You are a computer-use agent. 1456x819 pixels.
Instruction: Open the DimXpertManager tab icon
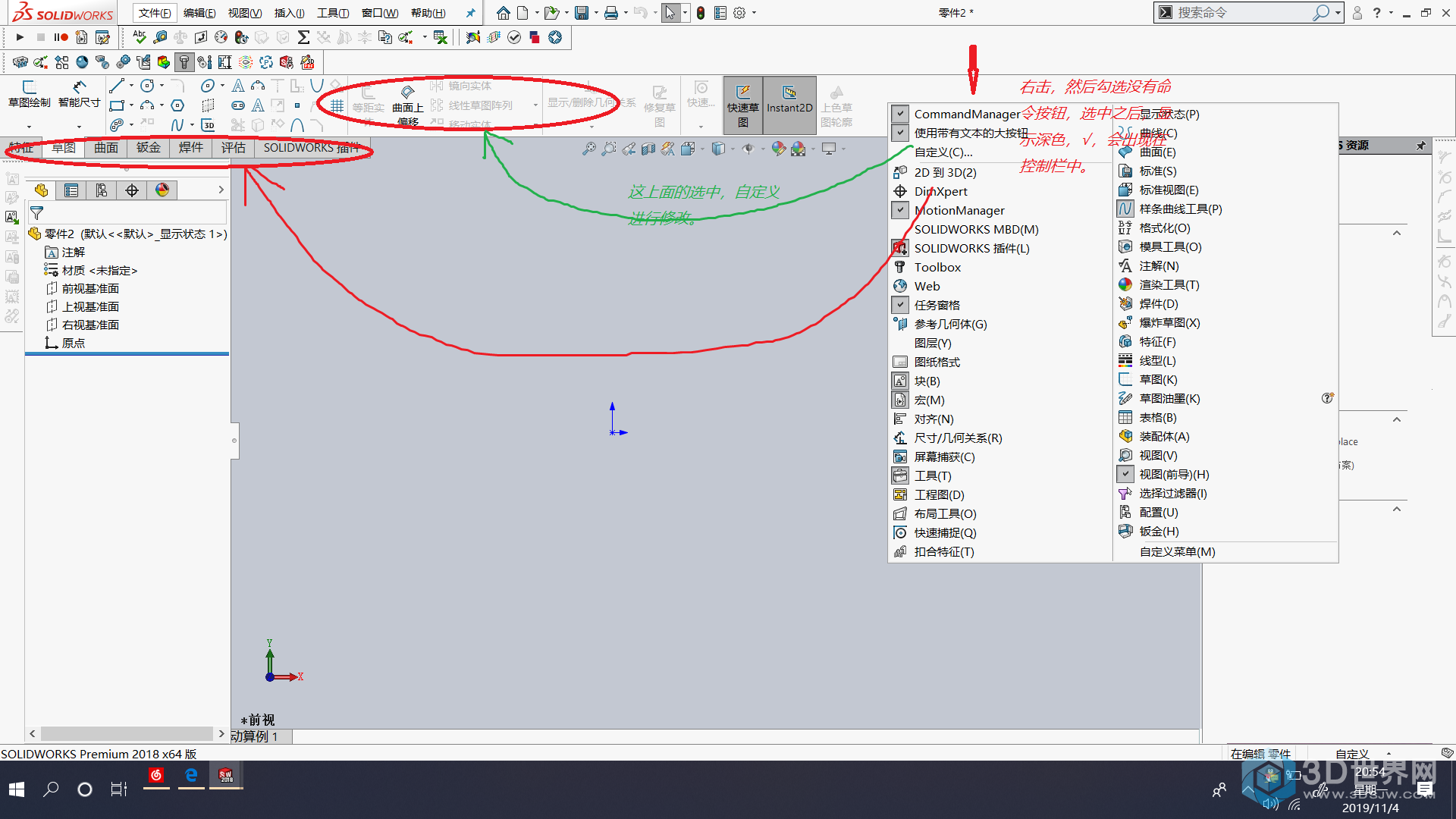[132, 190]
